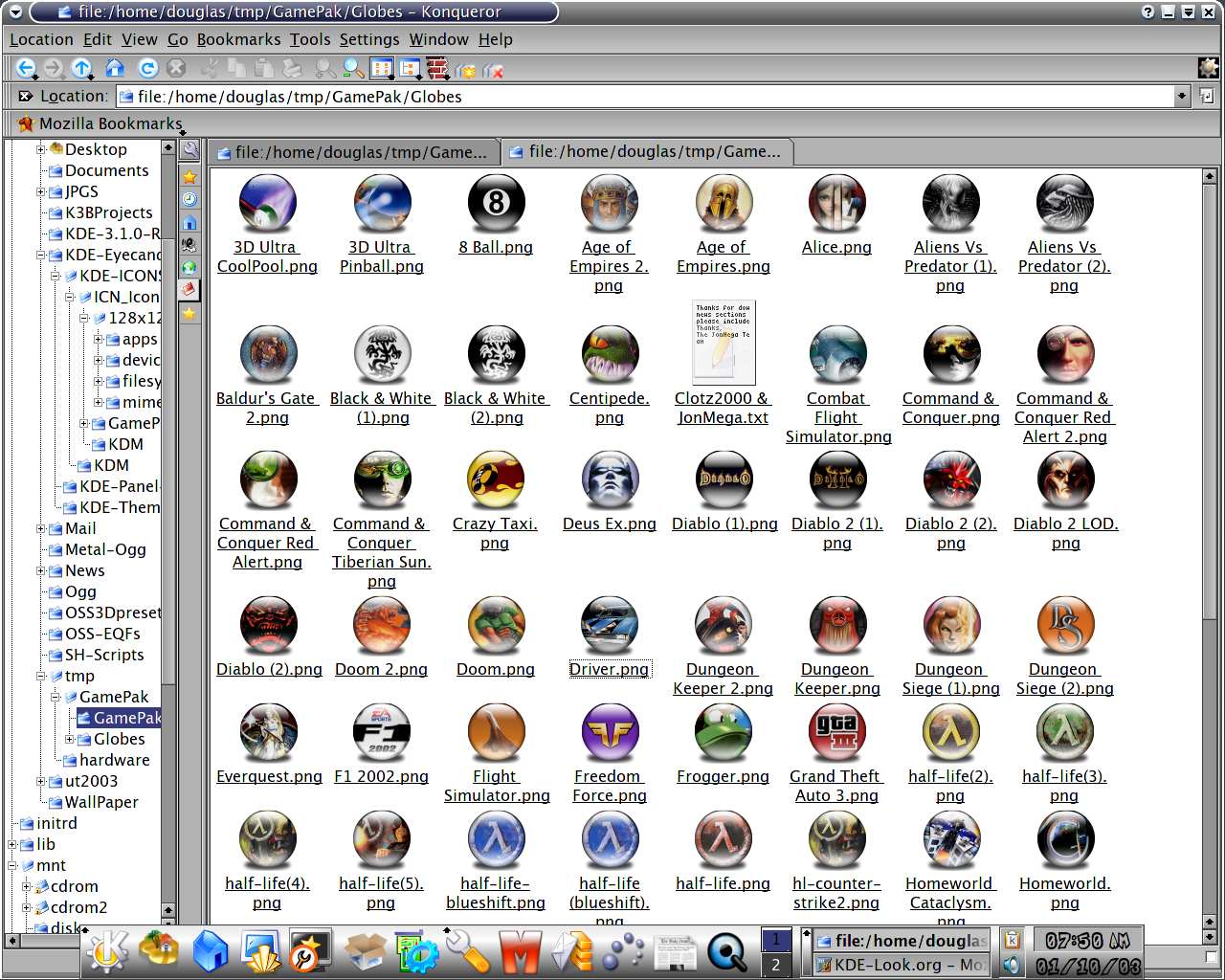This screenshot has width=1225, height=980.
Task: Click the blue house panel icon
Action: (x=211, y=952)
